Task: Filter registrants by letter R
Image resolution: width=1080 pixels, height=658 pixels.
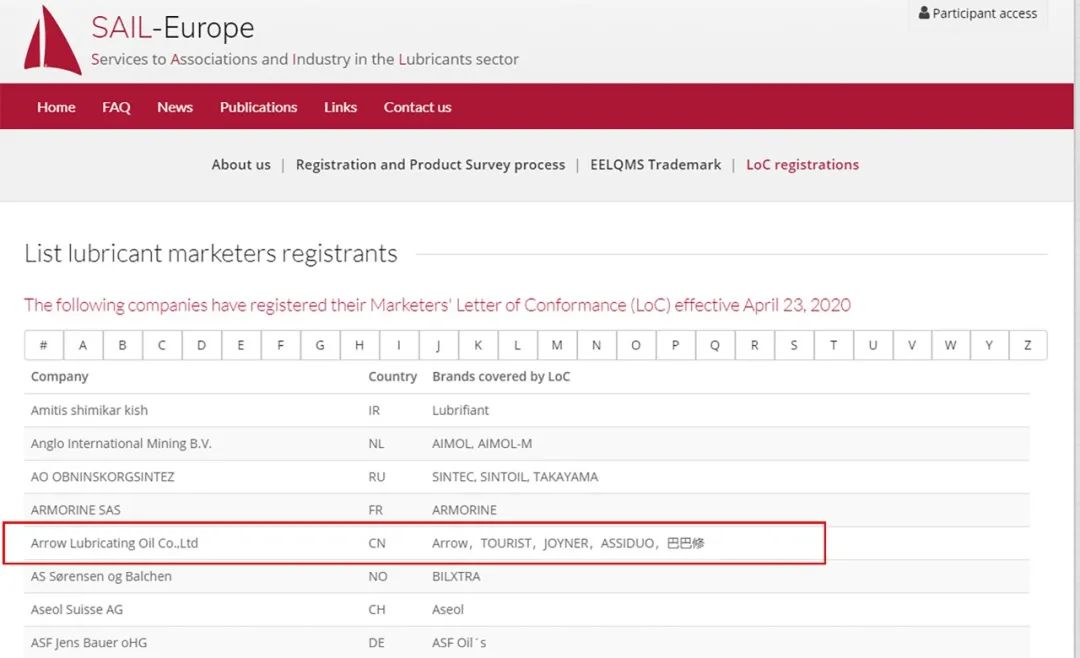Action: click(x=754, y=345)
